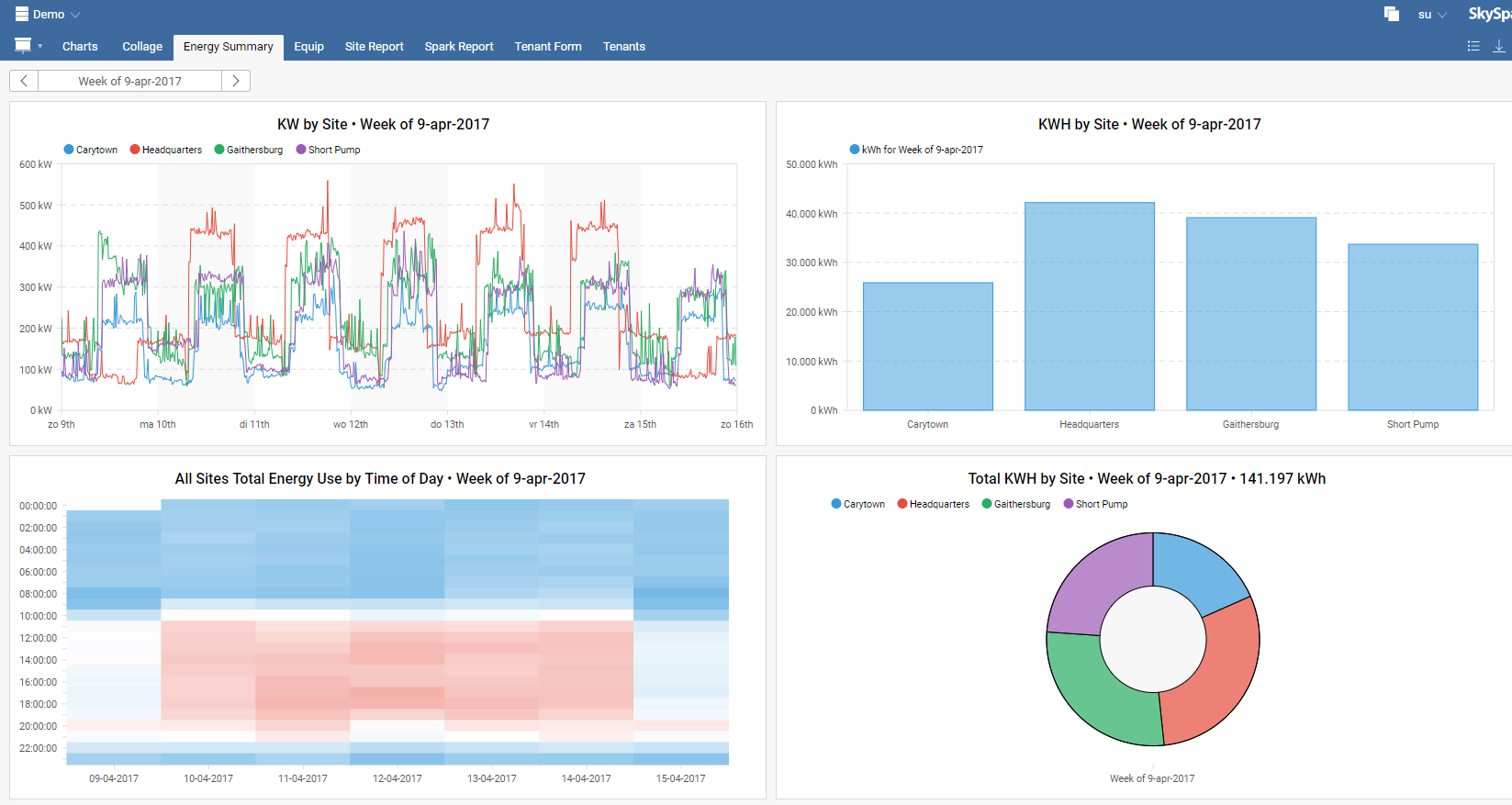This screenshot has height=805, width=1512.
Task: Open the windows overlay icon in header
Action: coord(1392,14)
